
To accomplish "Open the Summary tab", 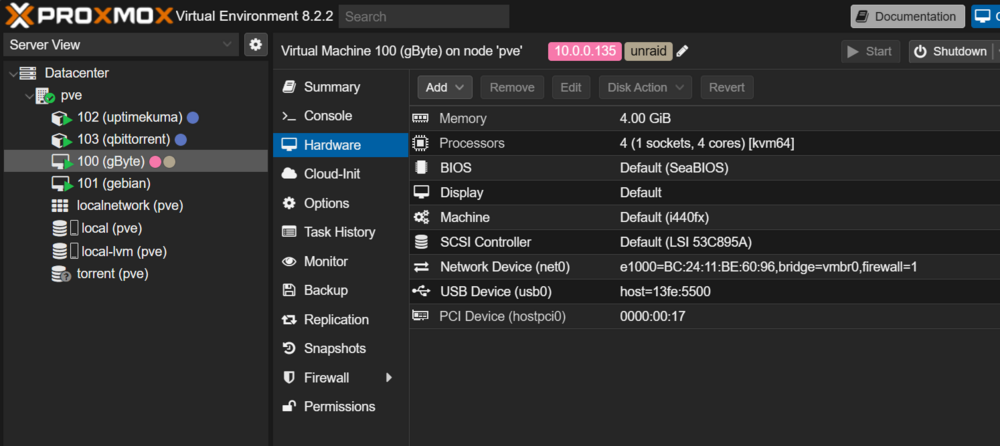I will pyautogui.click(x=341, y=87).
